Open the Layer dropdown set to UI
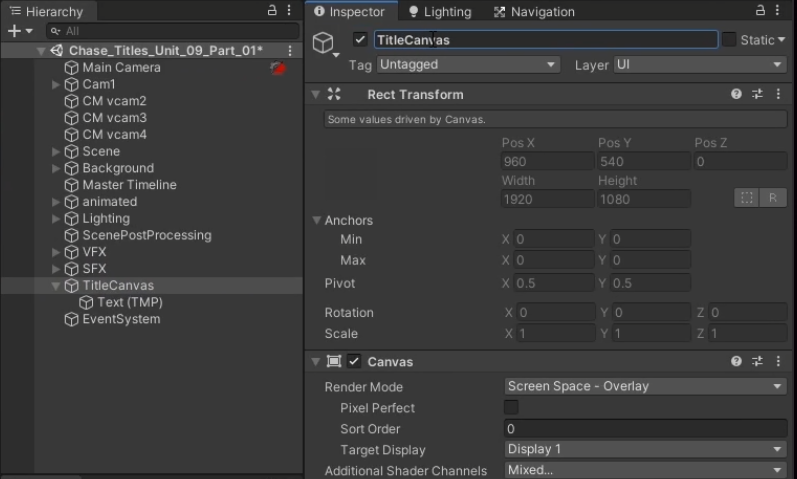The width and height of the screenshot is (797, 479). pyautogui.click(x=699, y=65)
